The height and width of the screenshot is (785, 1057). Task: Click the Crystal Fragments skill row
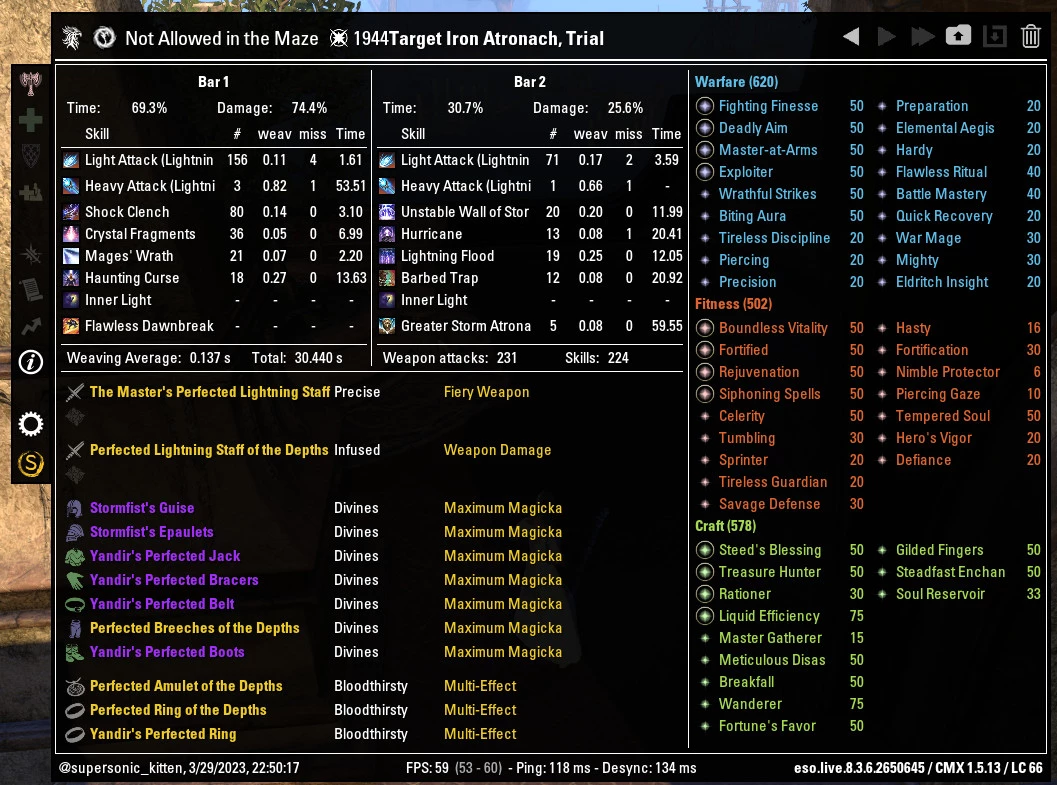[139, 234]
